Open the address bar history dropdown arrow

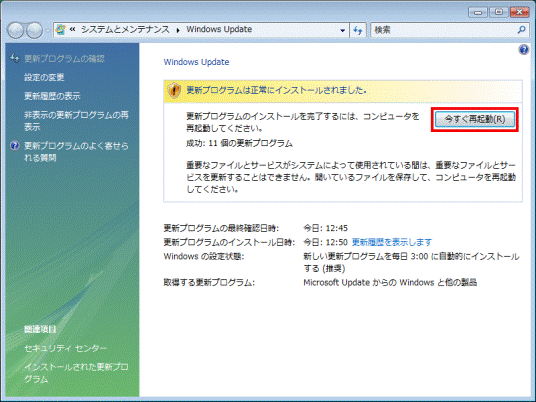(x=342, y=30)
